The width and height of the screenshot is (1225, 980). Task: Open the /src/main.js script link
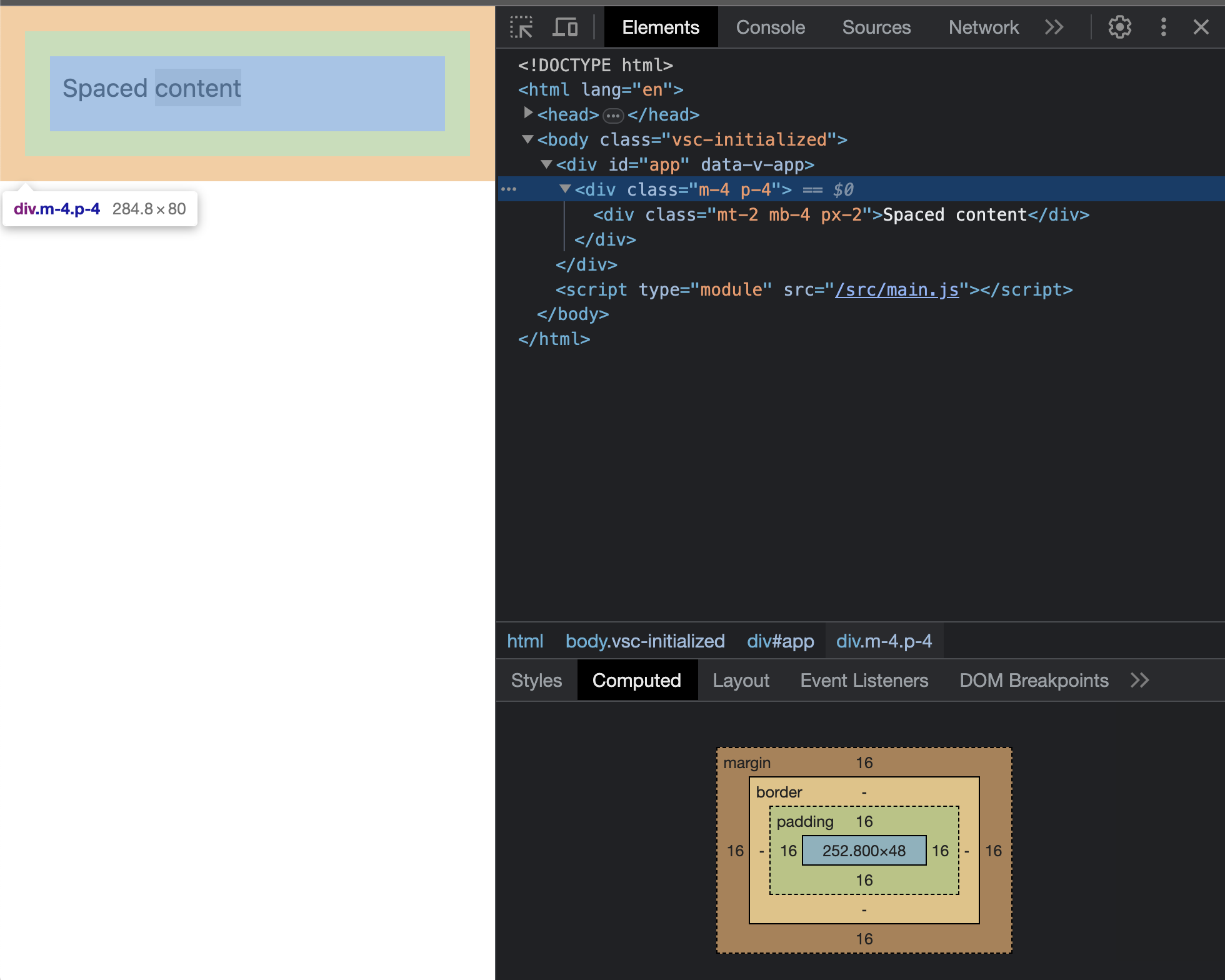pos(897,289)
